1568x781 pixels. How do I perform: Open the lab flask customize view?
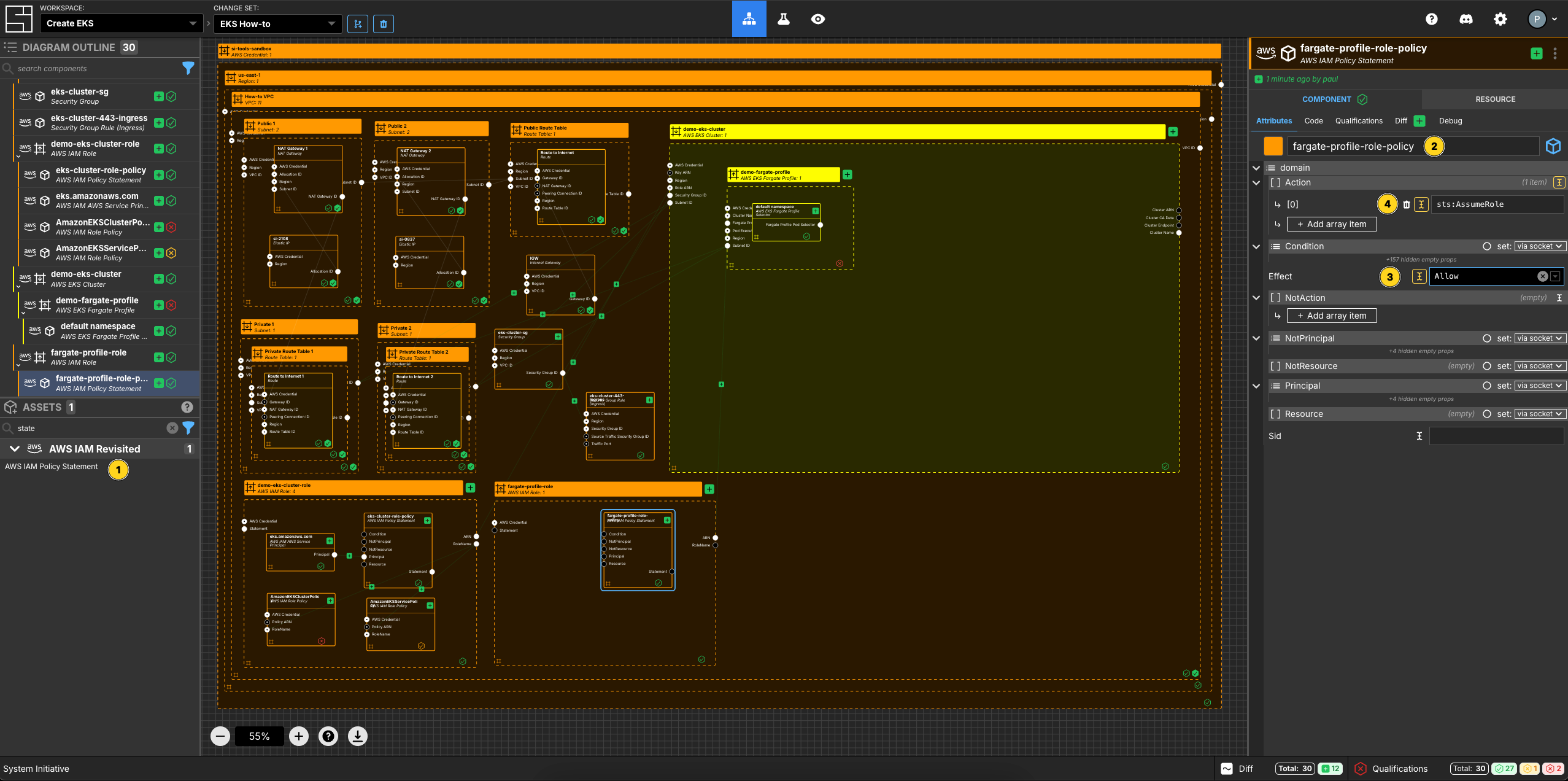(784, 19)
